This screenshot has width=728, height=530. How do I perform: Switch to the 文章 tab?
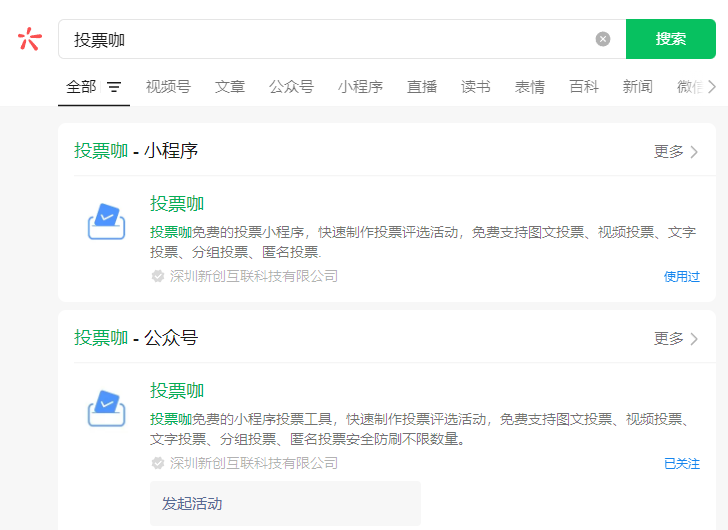point(229,87)
